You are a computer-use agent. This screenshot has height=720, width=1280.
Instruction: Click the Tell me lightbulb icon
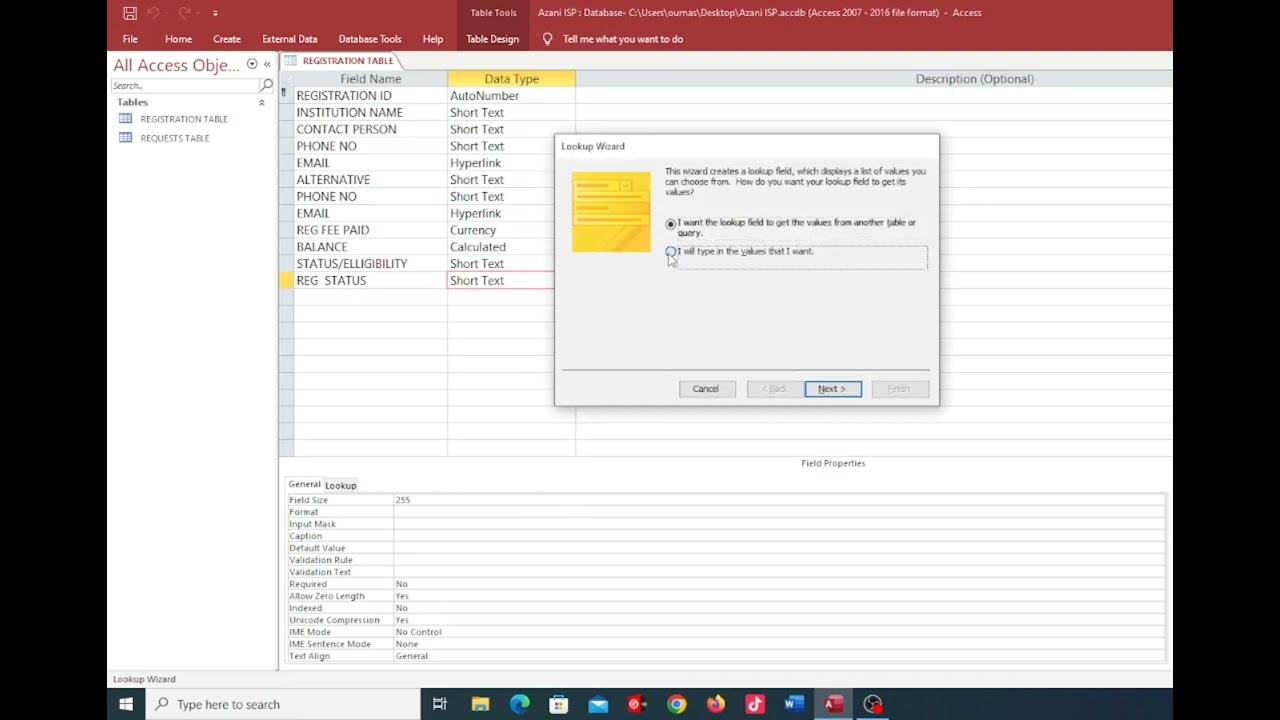547,39
